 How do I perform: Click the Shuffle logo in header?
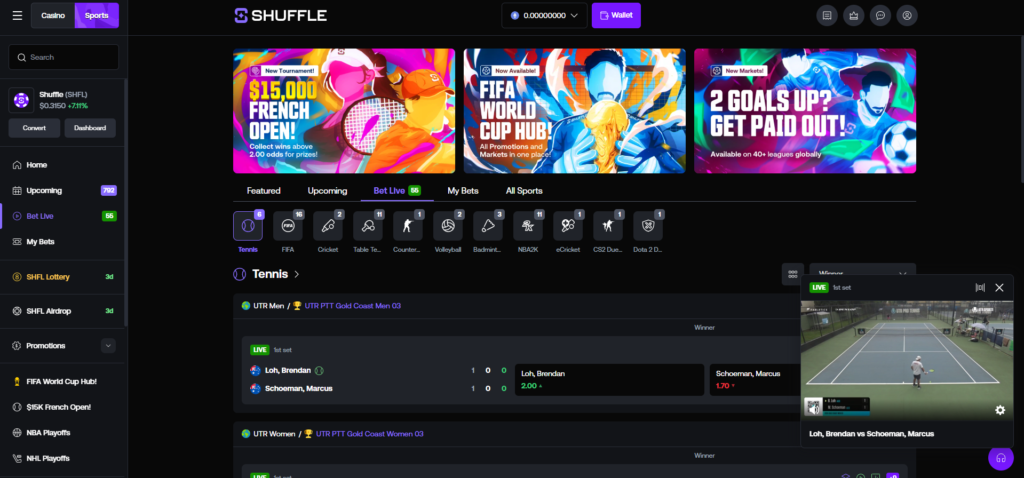click(281, 15)
